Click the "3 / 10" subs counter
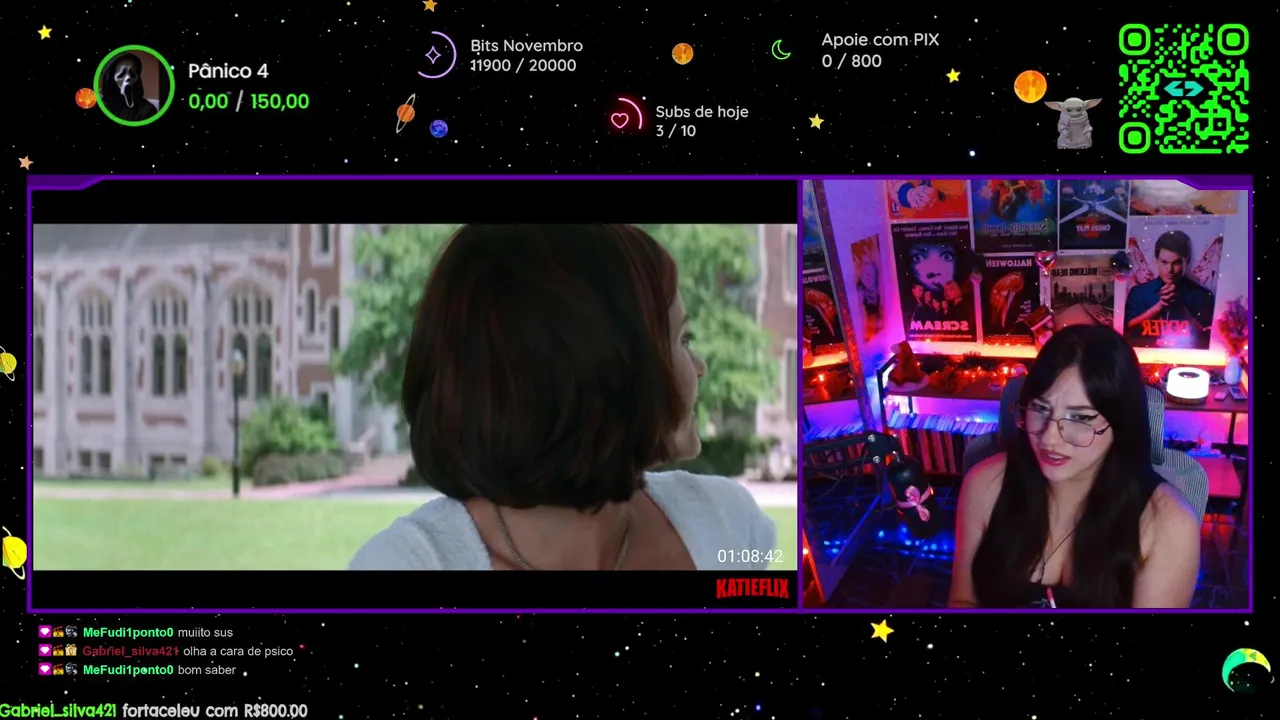This screenshot has width=1280, height=720. [676, 131]
